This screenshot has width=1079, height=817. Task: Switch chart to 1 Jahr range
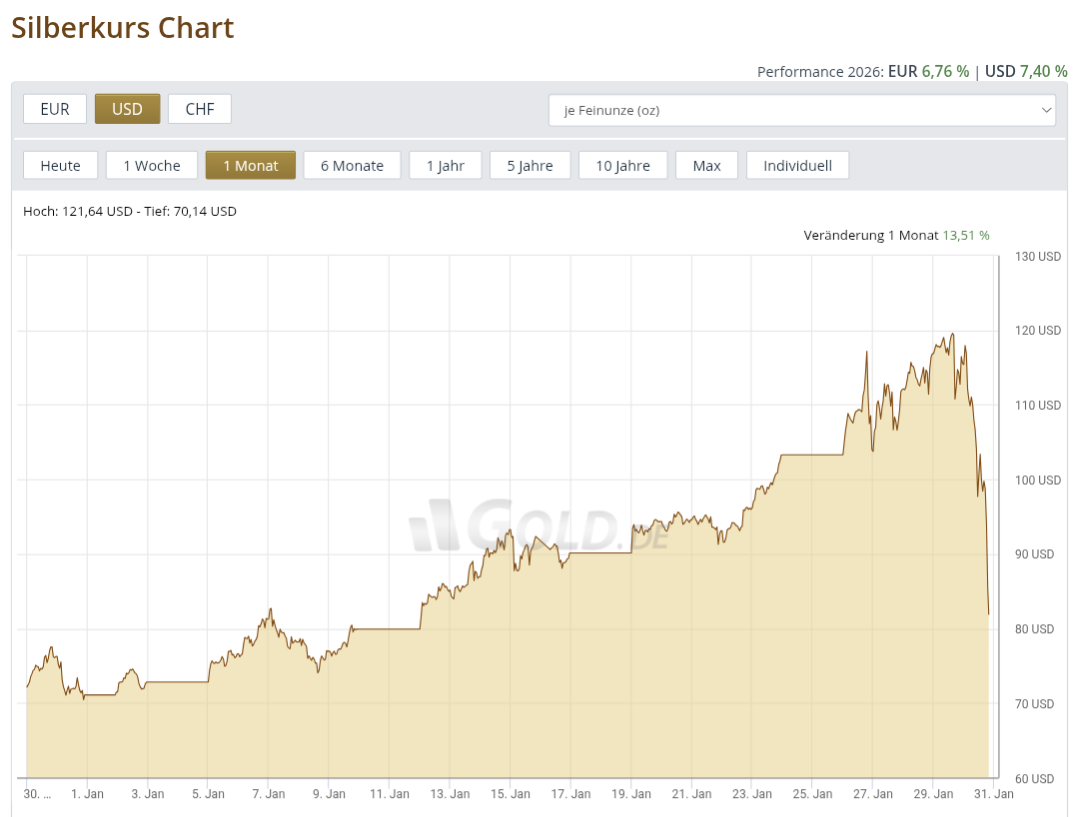445,165
